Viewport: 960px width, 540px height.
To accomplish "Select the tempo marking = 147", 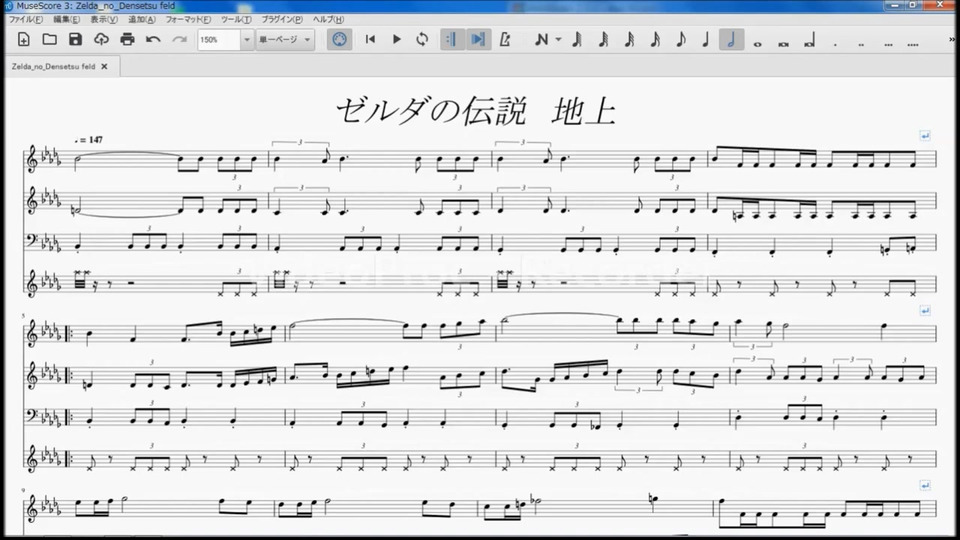I will click(x=88, y=140).
